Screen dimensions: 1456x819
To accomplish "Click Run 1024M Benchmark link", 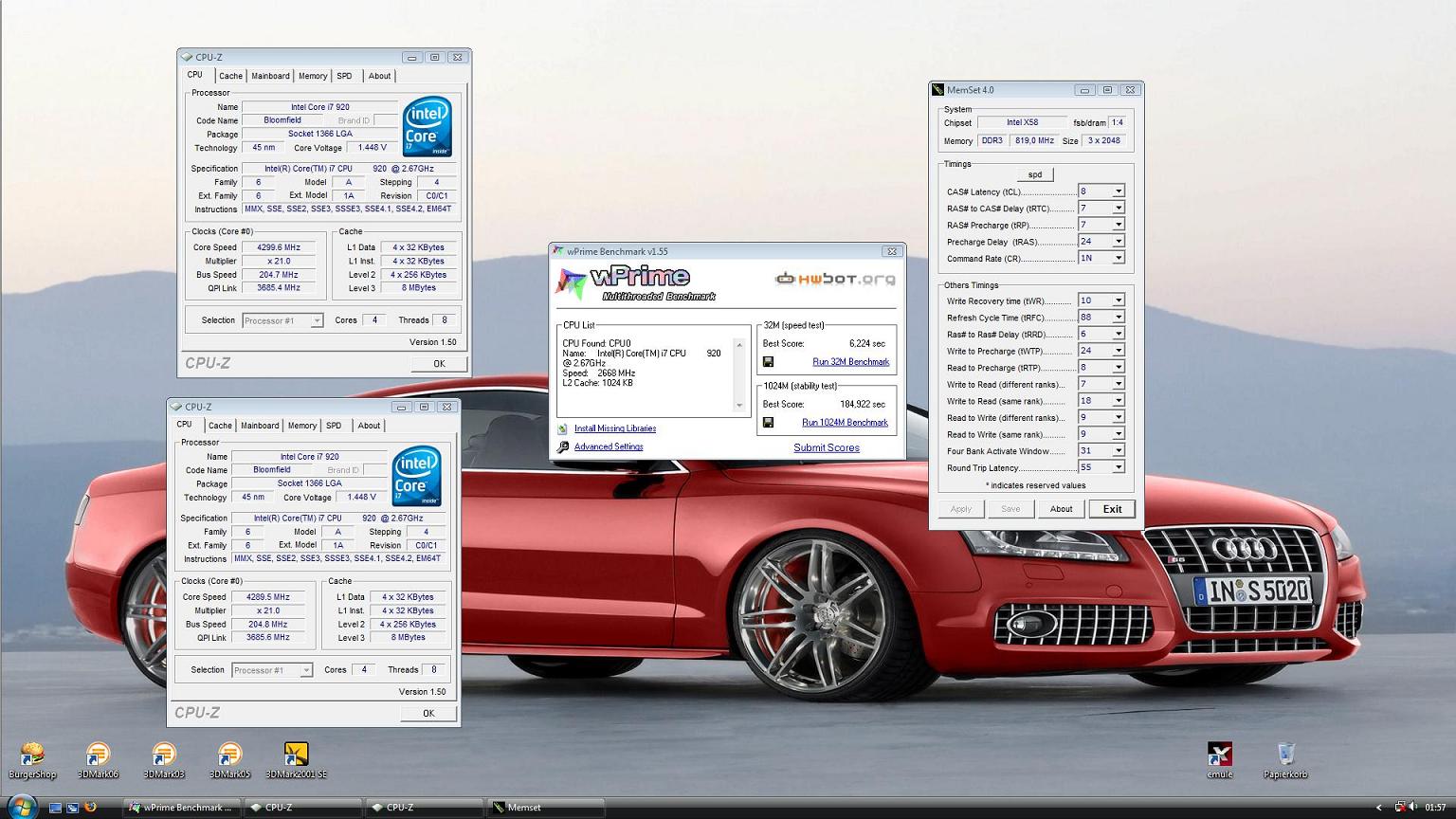I will [845, 423].
